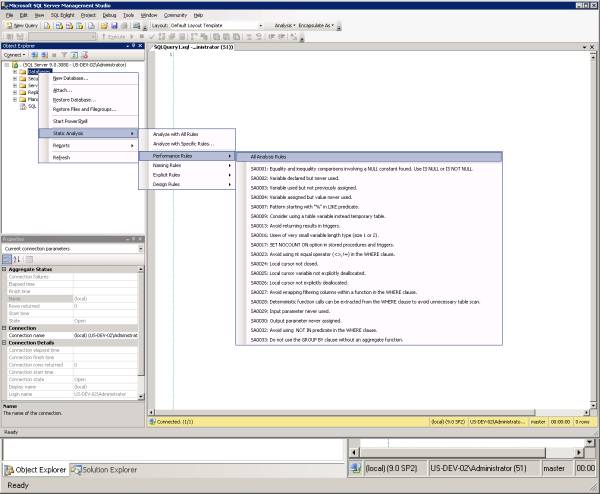600x494 pixels.
Task: Select rule SA0017 SET NOCOUNT ON option
Action: (x=369, y=245)
